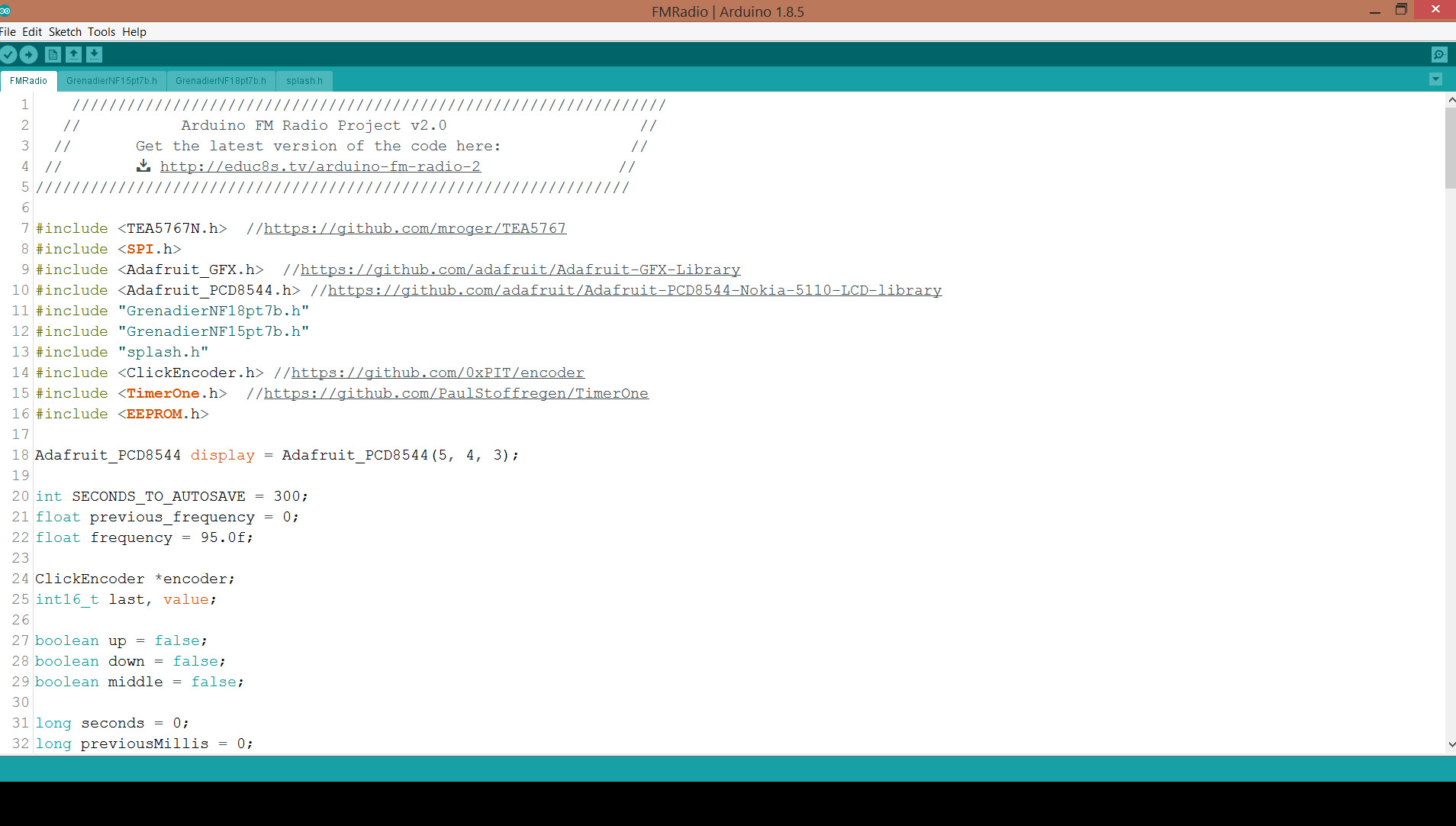The image size is (1456, 826).
Task: Open the Adafruit-PCD8544 Nokia LCD library link
Action: tap(635, 290)
